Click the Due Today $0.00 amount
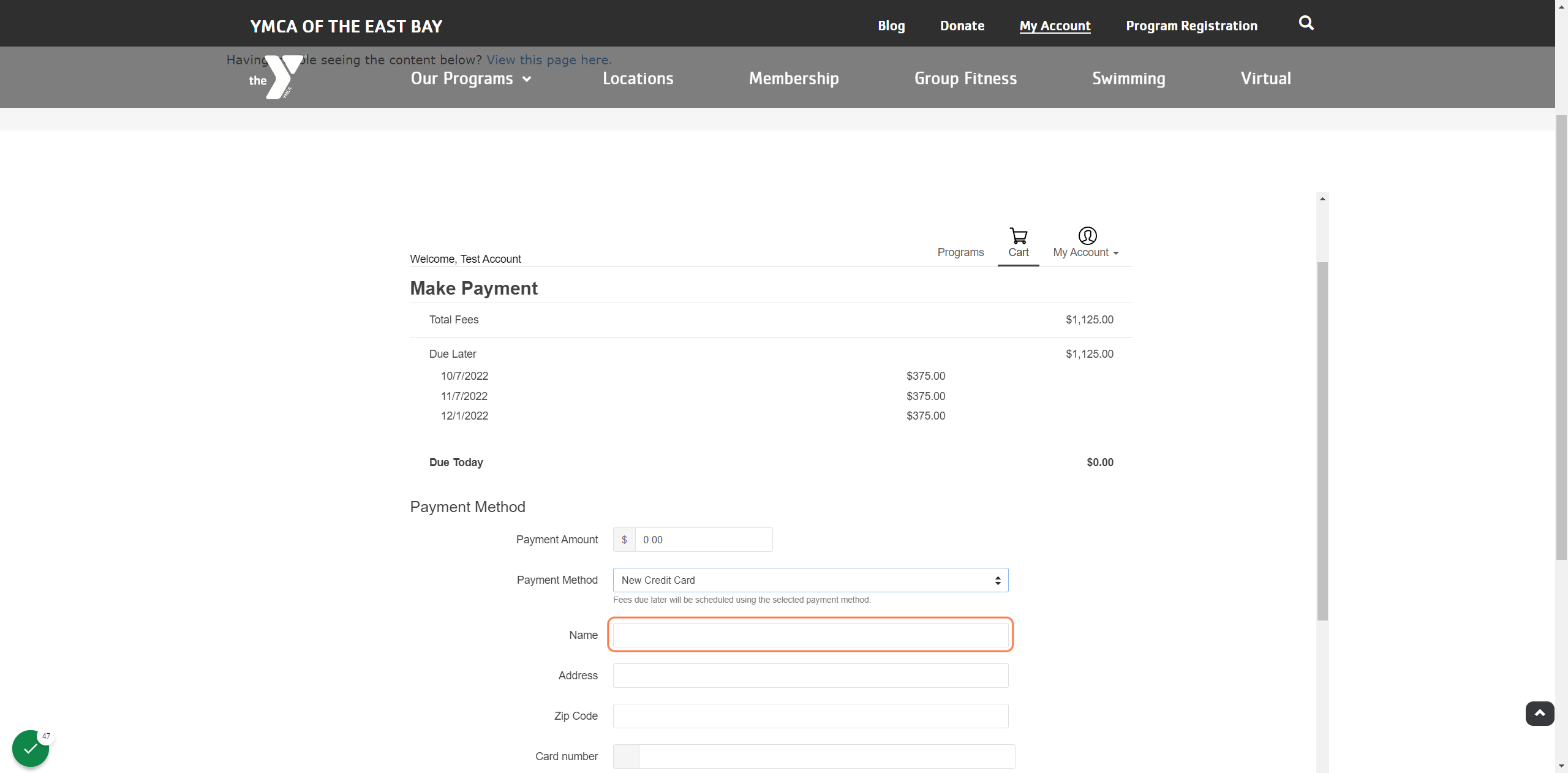 1100,462
